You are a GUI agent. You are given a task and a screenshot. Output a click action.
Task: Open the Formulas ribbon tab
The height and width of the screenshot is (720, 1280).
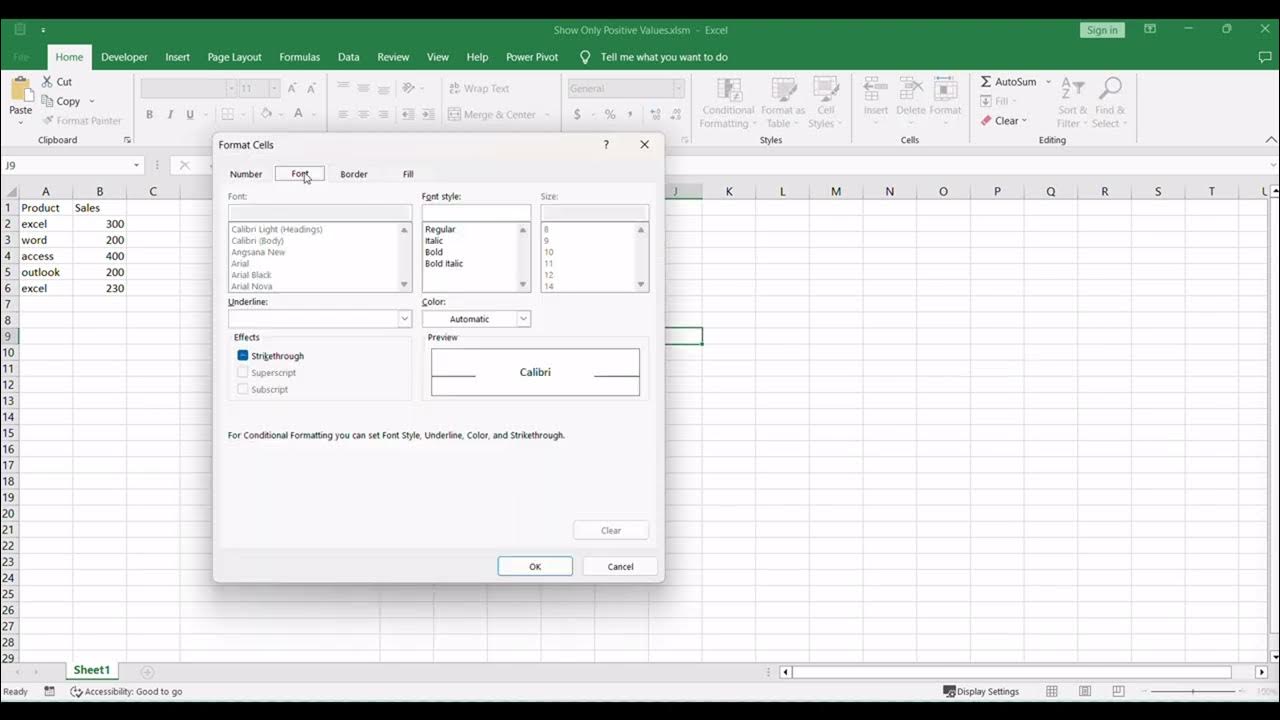tap(300, 57)
